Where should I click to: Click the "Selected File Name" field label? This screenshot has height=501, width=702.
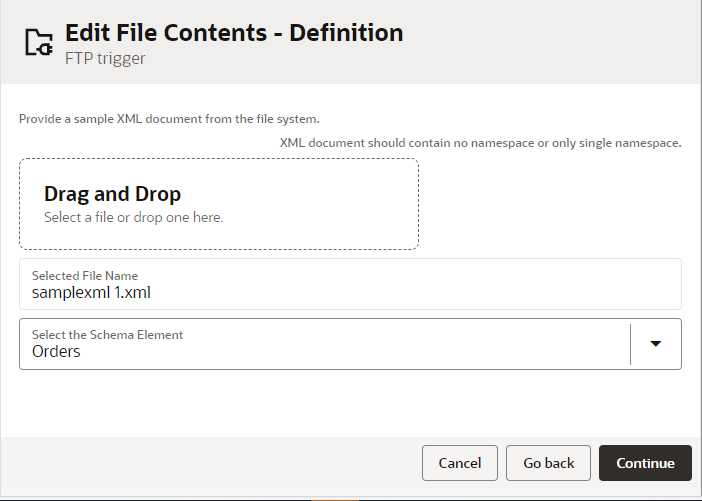tap(85, 275)
